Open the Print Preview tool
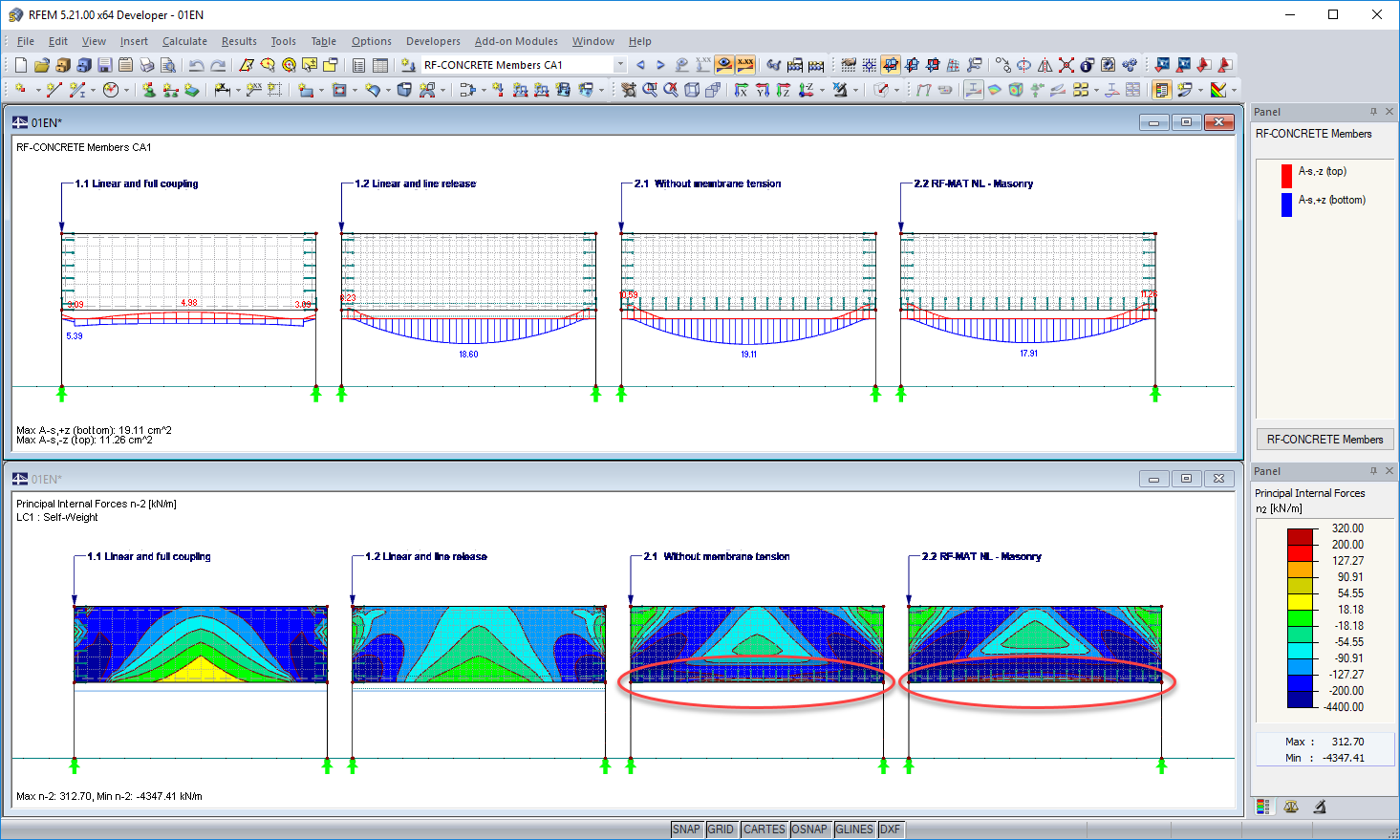1400x840 pixels. click(168, 64)
